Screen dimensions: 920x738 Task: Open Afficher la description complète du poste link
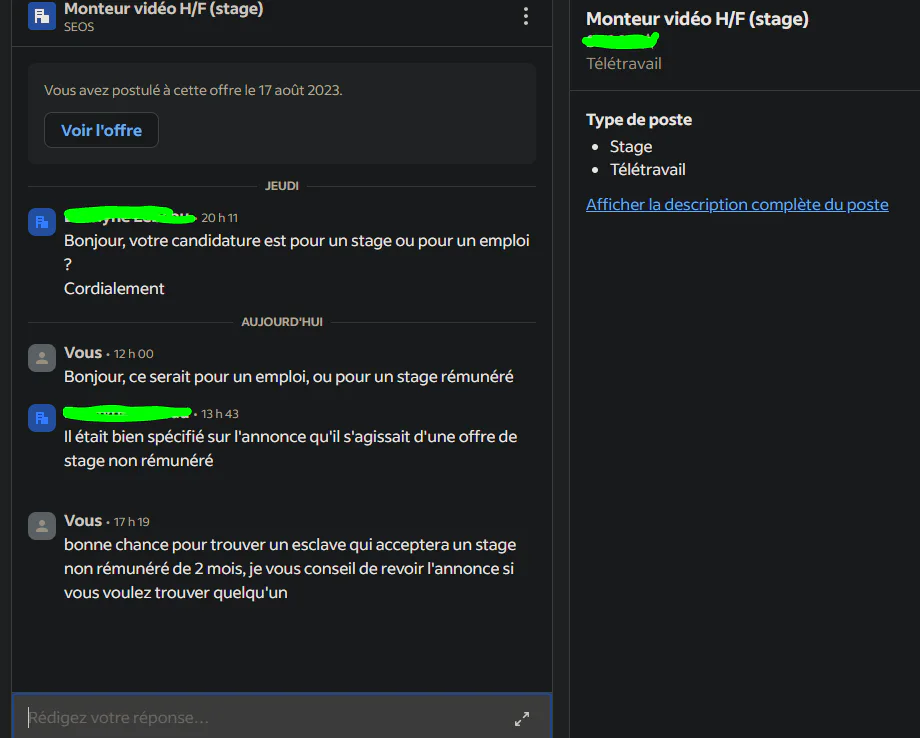tap(737, 204)
